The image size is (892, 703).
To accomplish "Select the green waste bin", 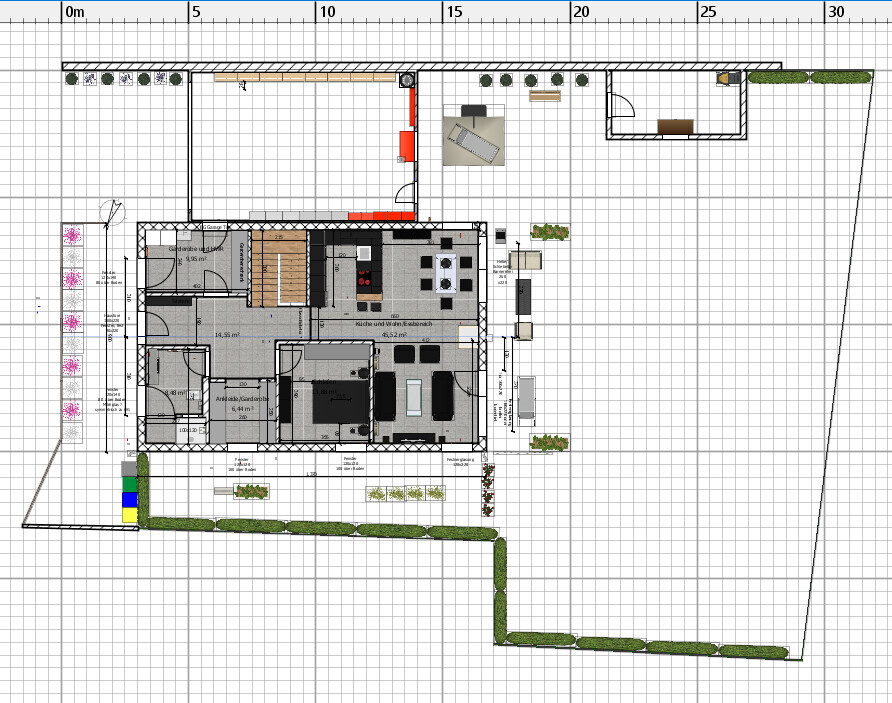I will point(128,484).
